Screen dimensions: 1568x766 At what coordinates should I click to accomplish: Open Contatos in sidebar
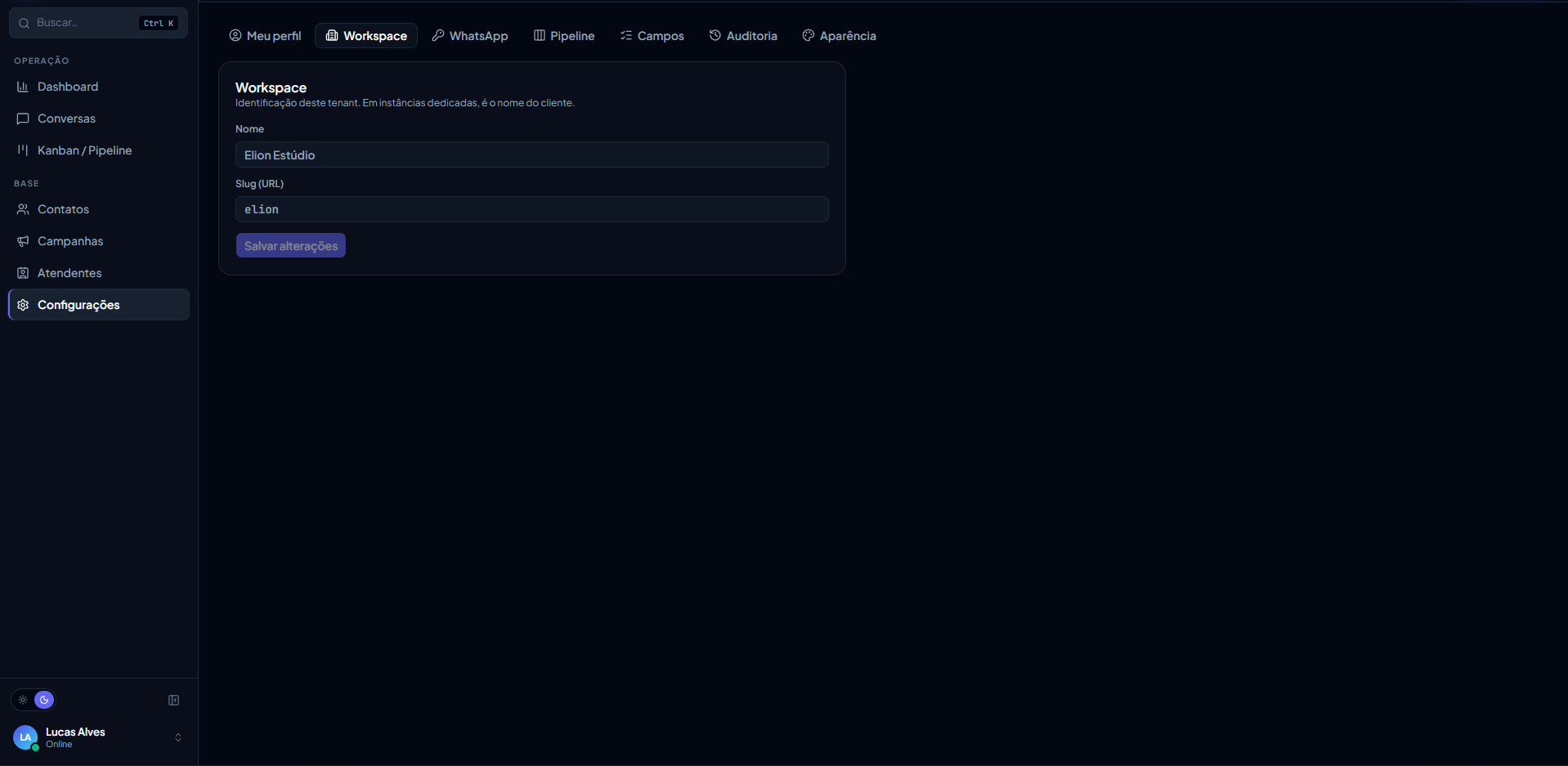(x=99, y=209)
